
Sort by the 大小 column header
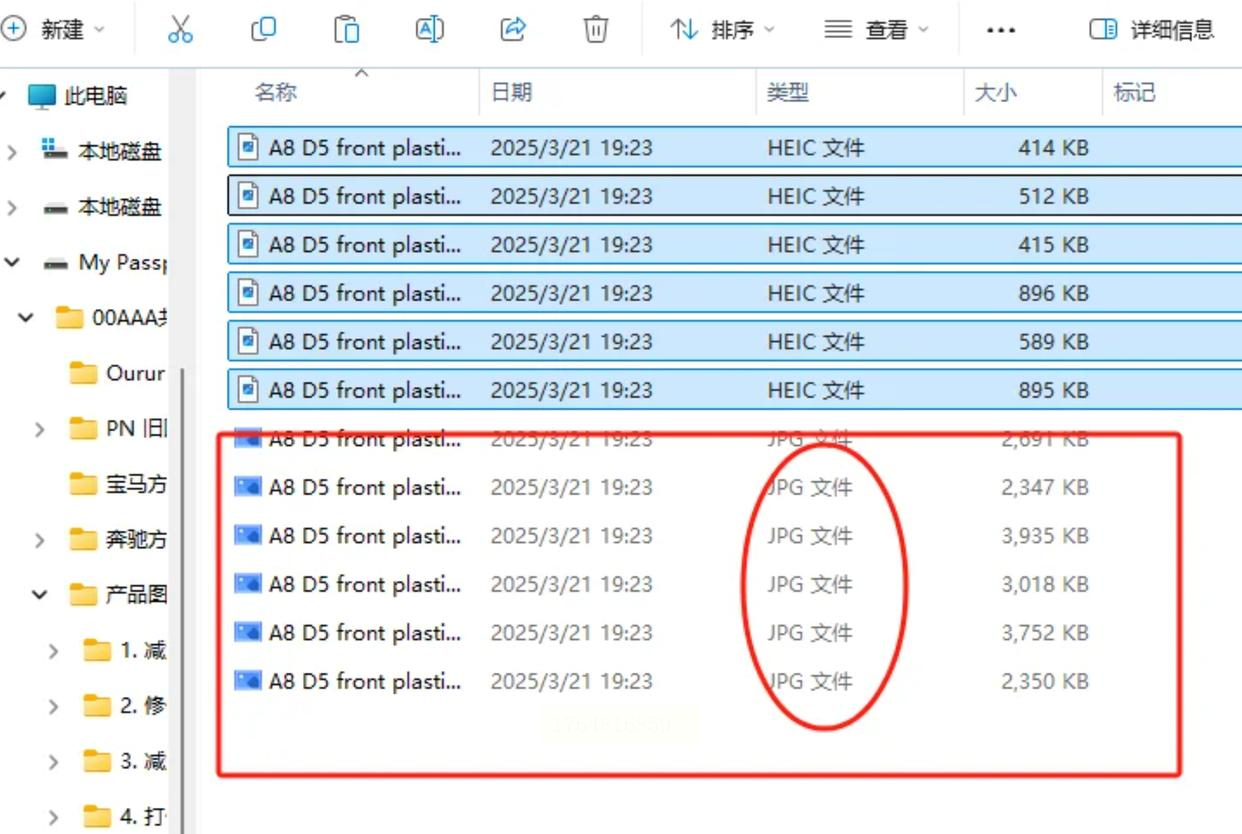995,93
